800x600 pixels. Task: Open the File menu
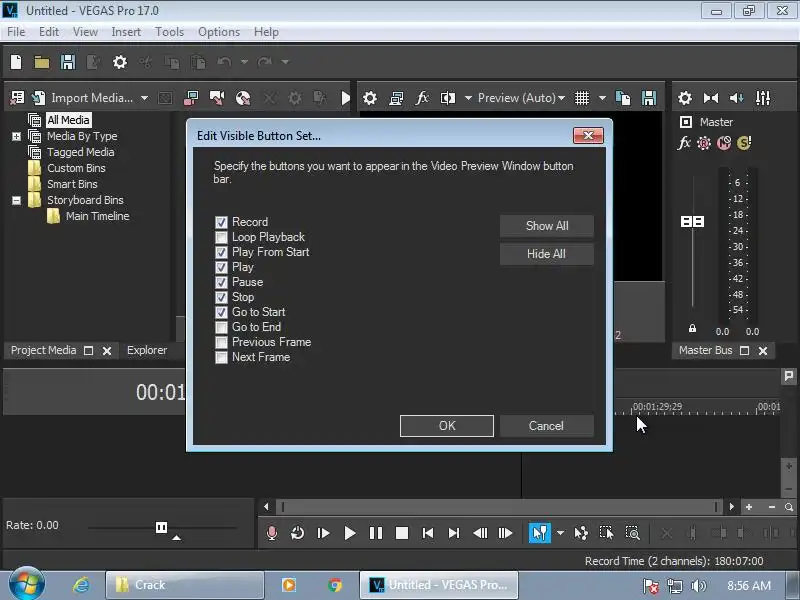(x=16, y=32)
